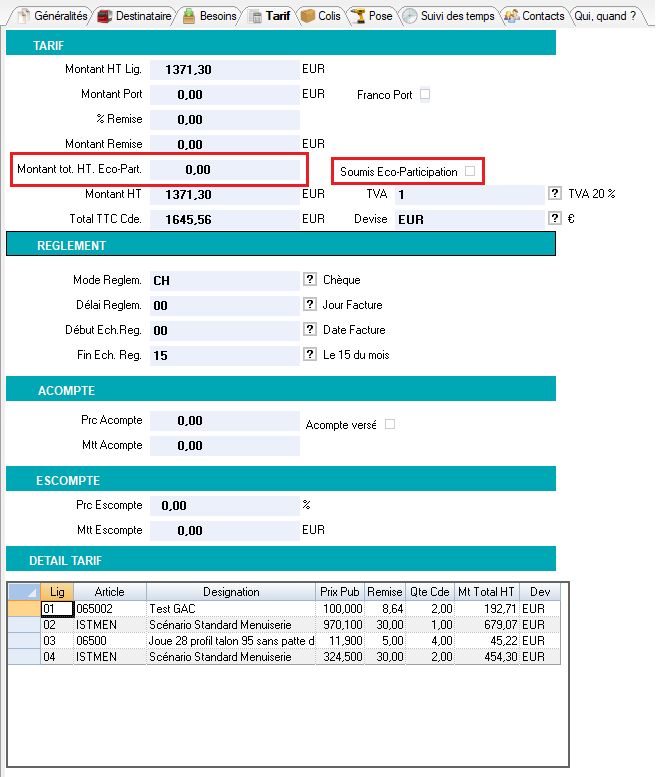Switch to the Généralités tab
The width and height of the screenshot is (662, 777).
click(52, 17)
